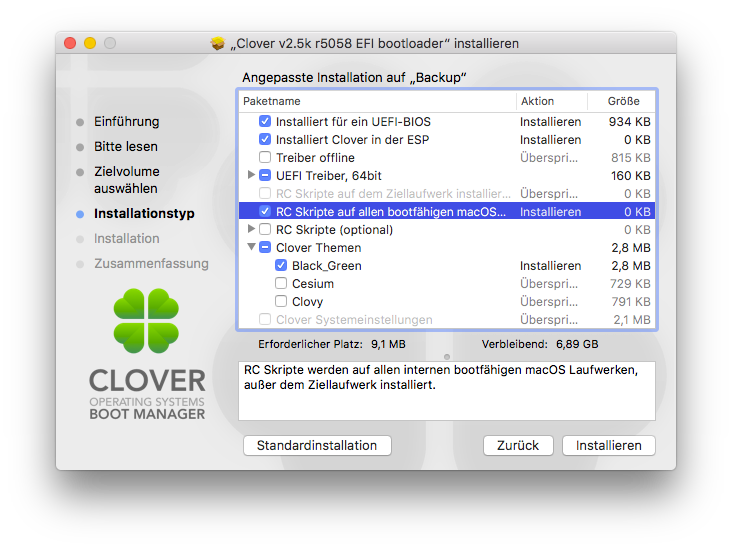This screenshot has height=550, width=732.
Task: Expand the 'UEFI Treiber, 64bit' group
Action: coord(251,175)
